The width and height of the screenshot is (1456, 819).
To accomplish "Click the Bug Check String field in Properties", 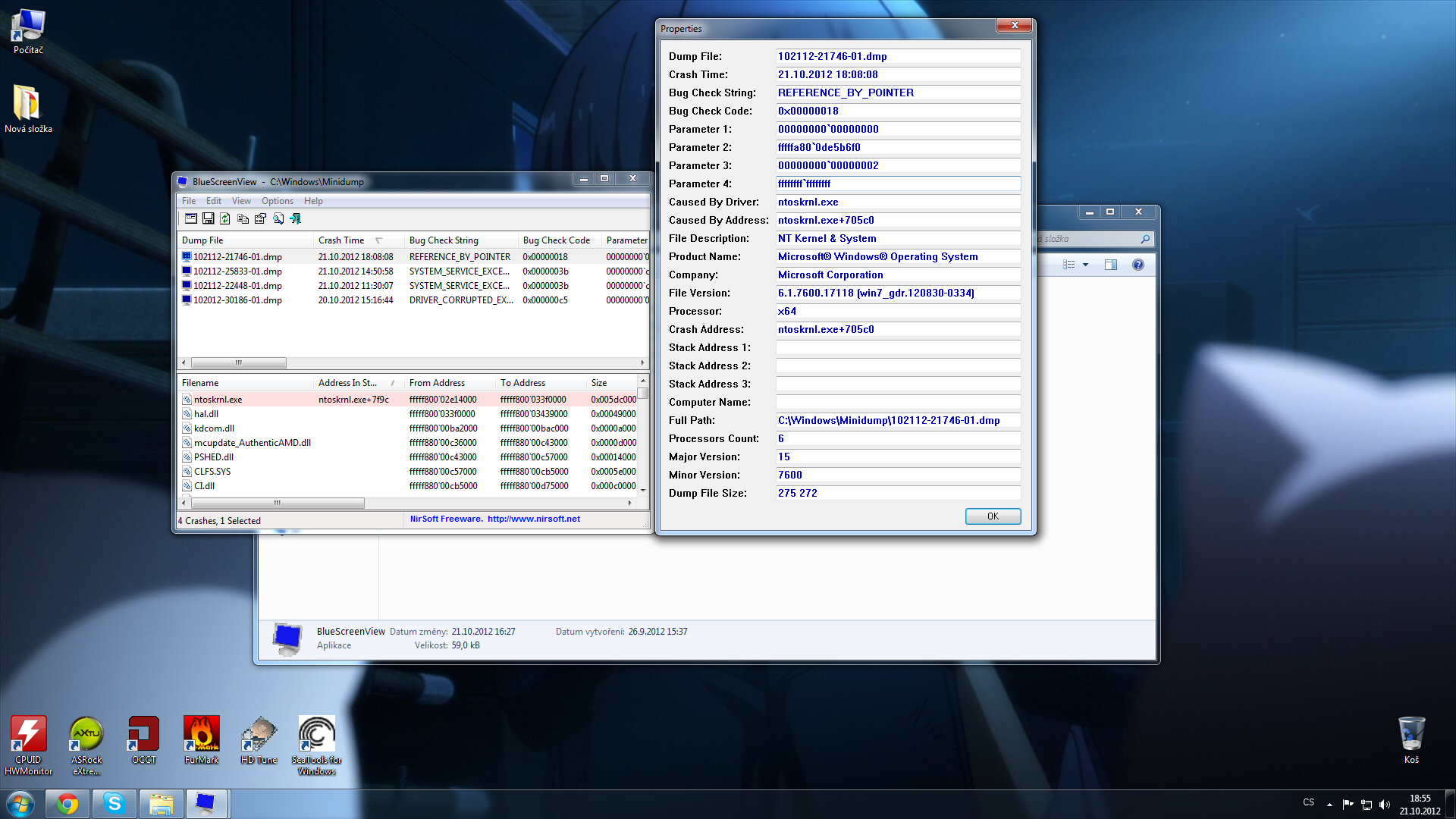I will click(x=898, y=93).
